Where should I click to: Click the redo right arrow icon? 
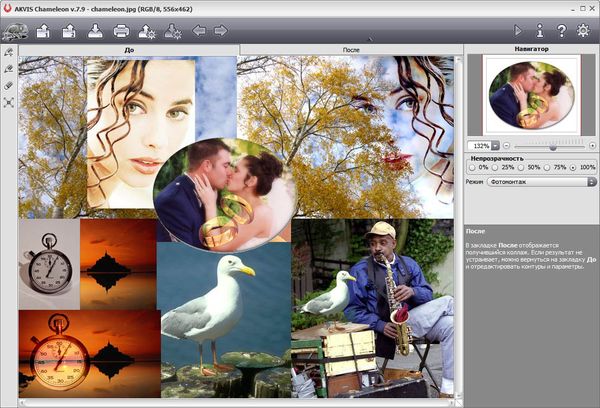pyautogui.click(x=221, y=31)
